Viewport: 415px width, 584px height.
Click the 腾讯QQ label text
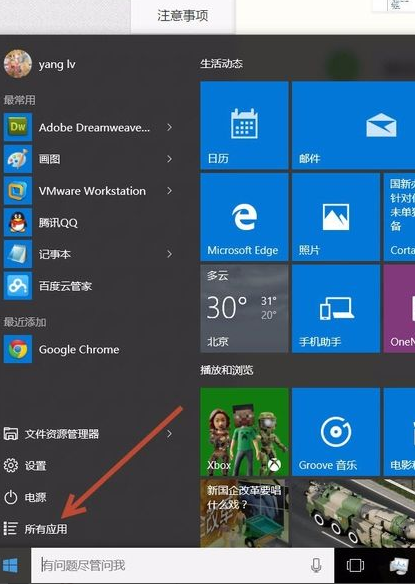point(58,223)
